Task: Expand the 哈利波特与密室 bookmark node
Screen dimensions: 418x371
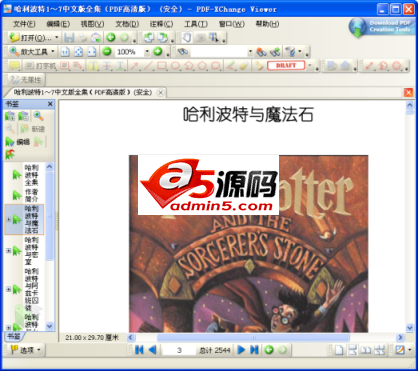Action: coord(8,250)
